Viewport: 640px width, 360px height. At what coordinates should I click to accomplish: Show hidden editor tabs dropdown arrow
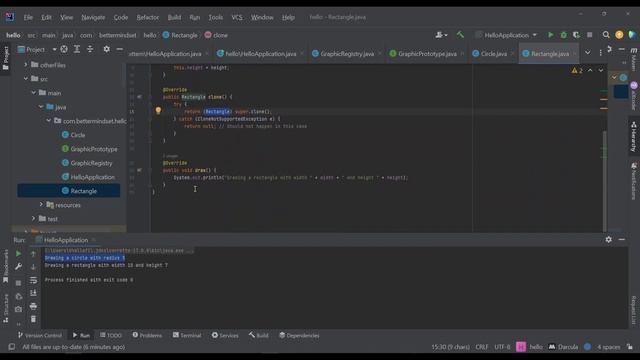(x=587, y=53)
